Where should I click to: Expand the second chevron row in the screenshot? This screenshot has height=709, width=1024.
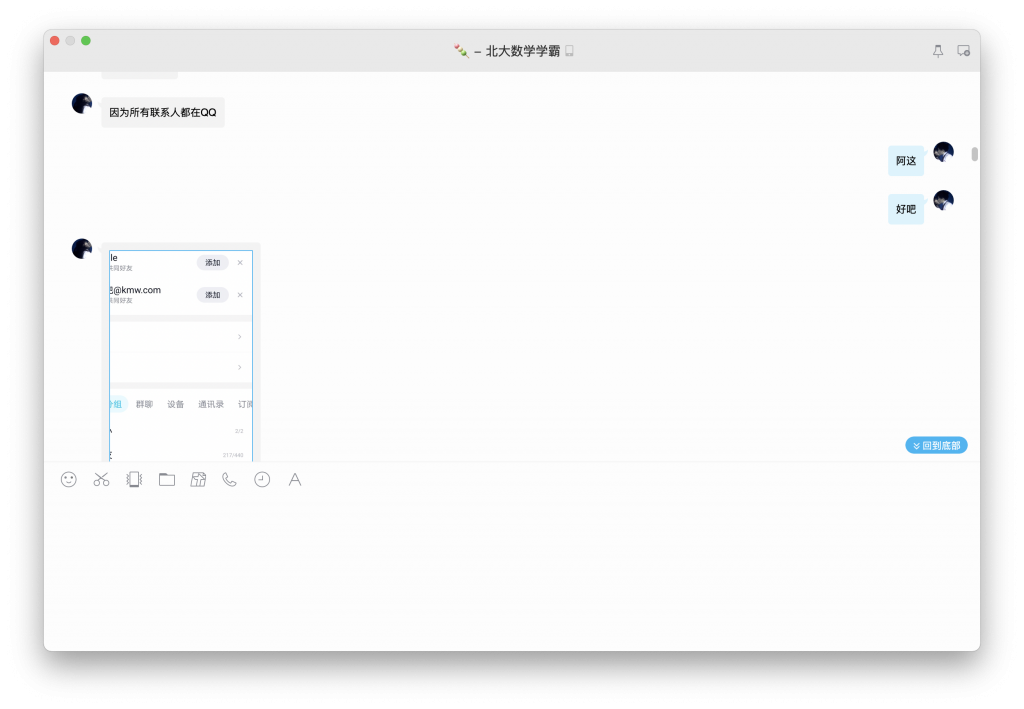238,367
